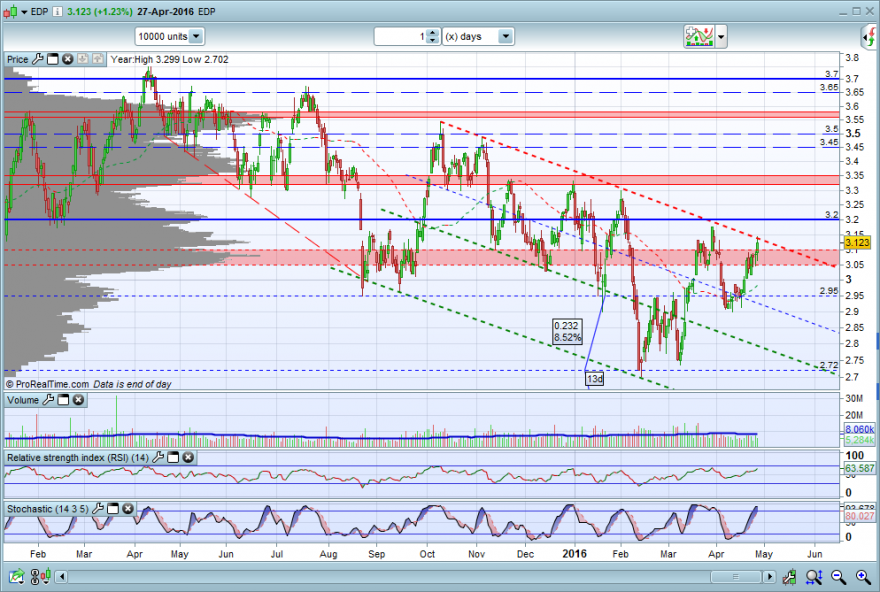The width and height of the screenshot is (880, 592).
Task: Zoom in with plus magnifier icon
Action: coord(863,576)
